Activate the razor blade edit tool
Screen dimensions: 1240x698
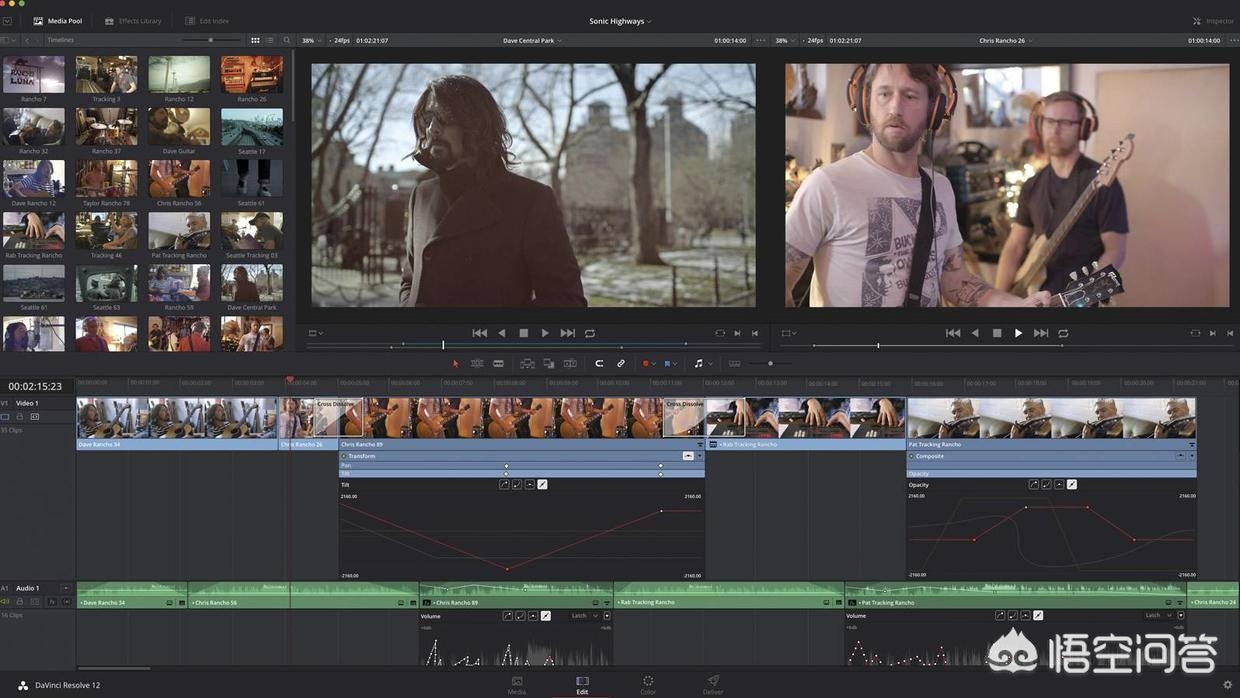[x=498, y=364]
